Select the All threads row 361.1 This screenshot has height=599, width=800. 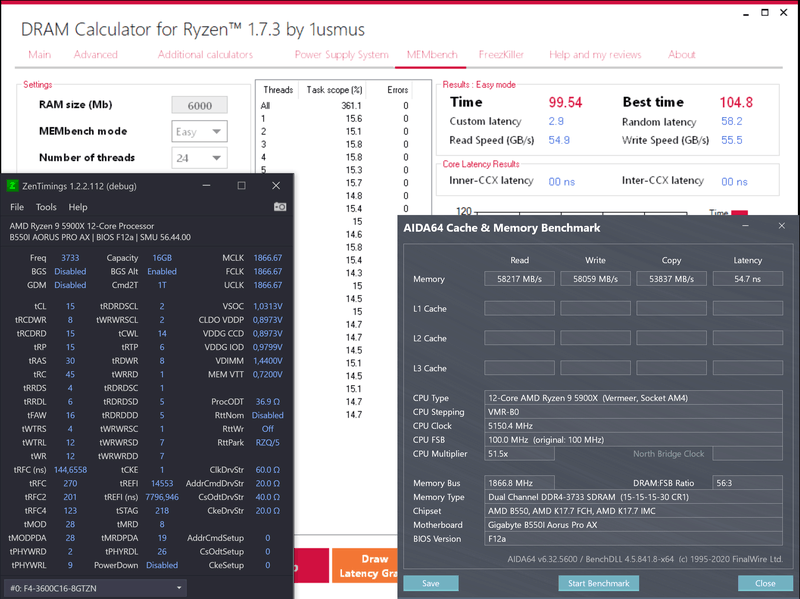(x=335, y=106)
